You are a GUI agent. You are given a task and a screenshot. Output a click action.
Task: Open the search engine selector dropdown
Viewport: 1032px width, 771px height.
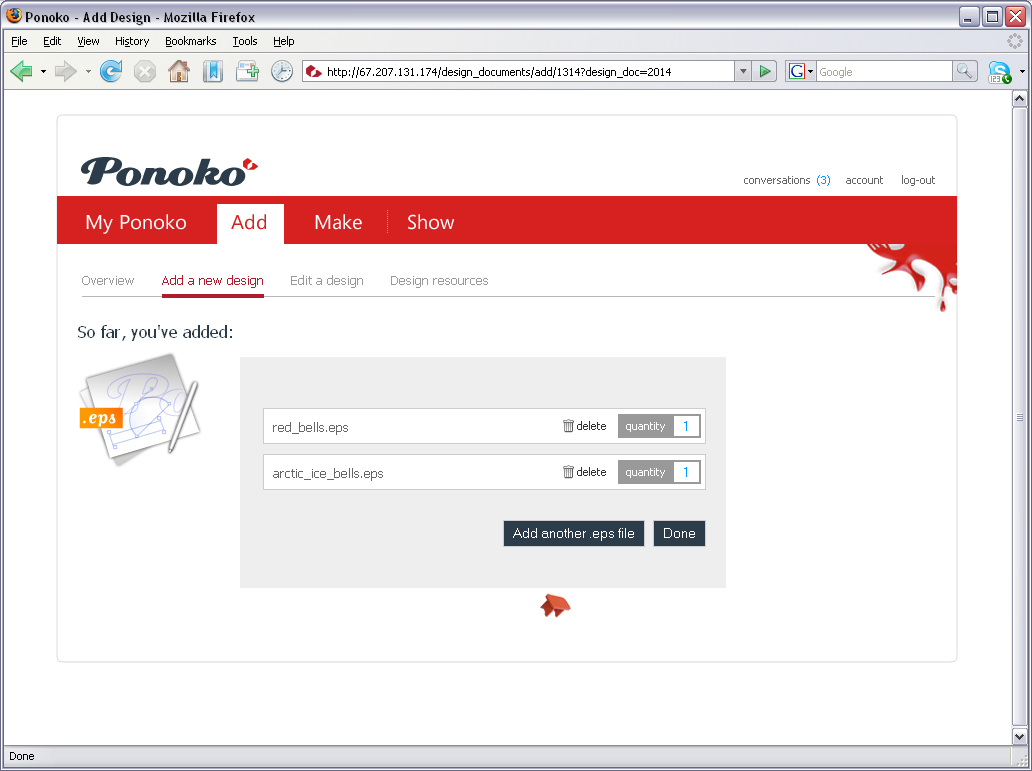811,71
